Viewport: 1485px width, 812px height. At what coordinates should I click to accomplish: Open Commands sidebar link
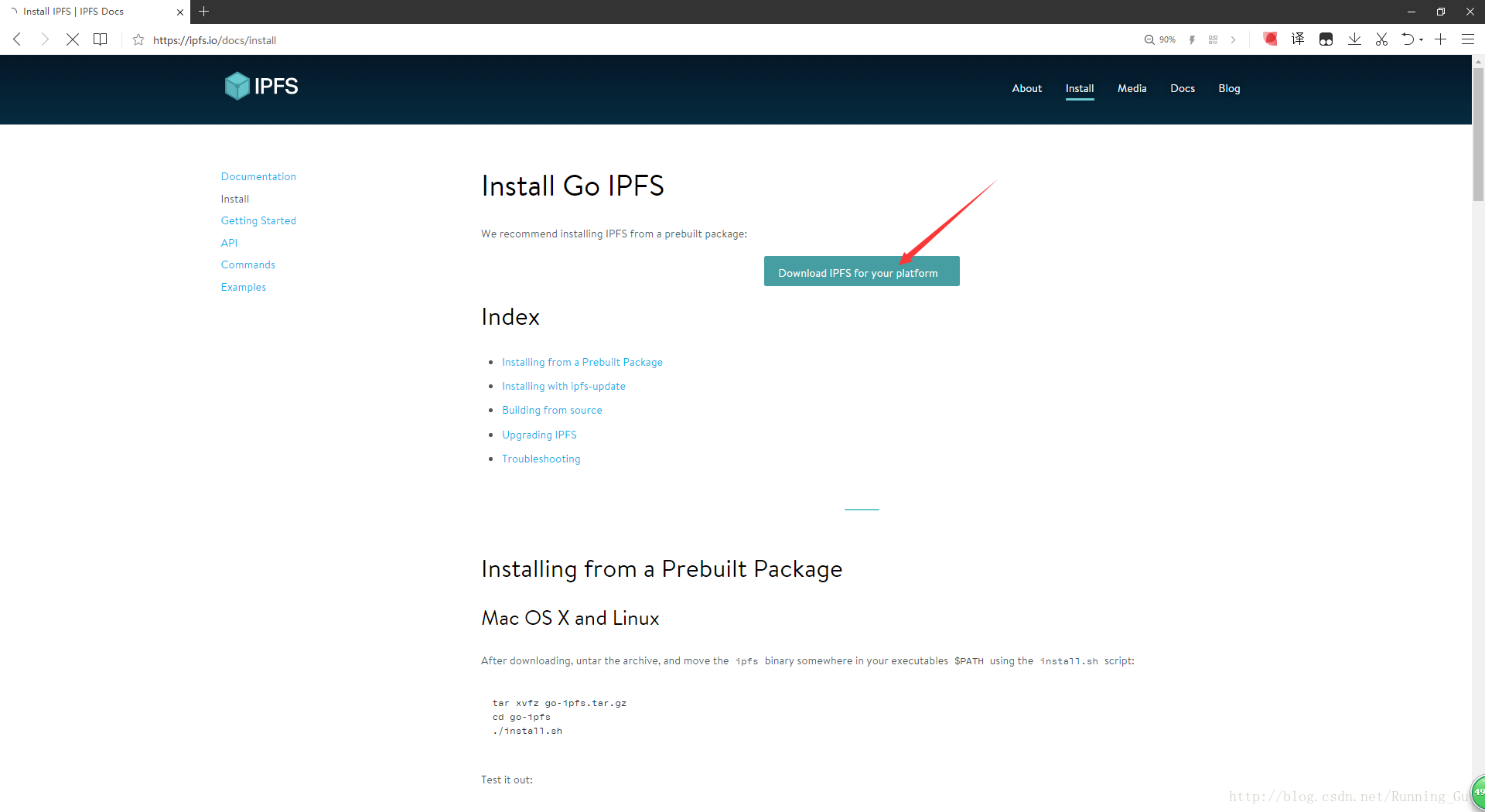247,264
